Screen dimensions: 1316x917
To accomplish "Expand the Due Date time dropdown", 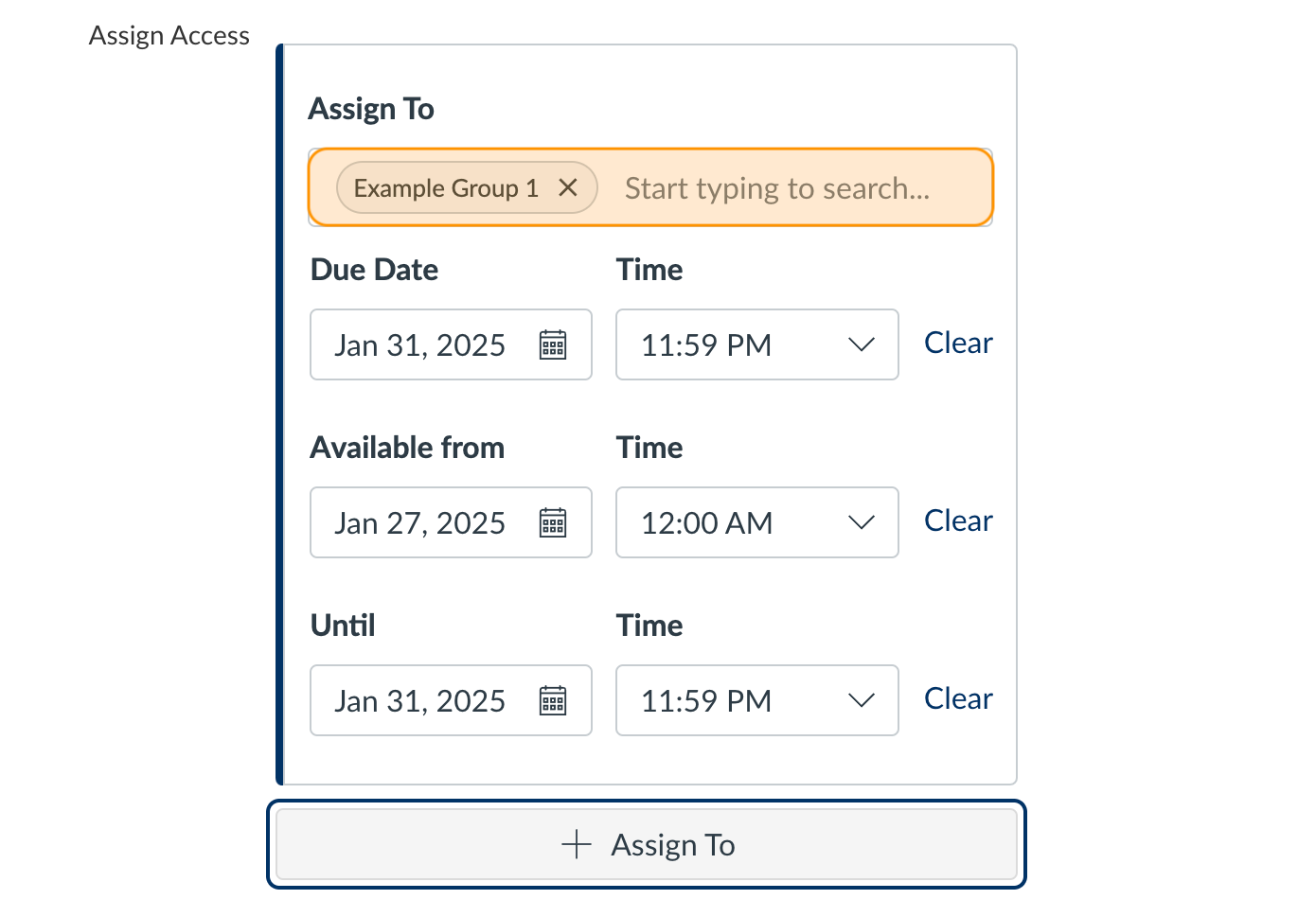I will pyautogui.click(x=862, y=344).
